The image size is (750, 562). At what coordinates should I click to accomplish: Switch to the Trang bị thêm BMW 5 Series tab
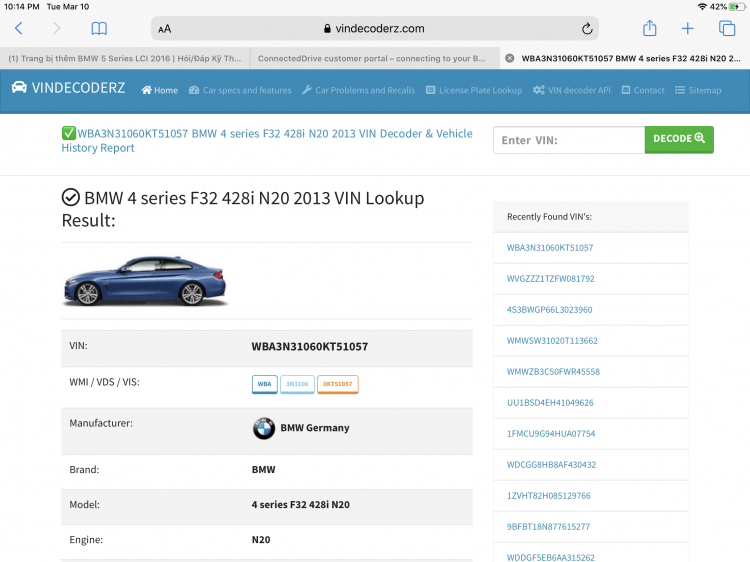125,58
